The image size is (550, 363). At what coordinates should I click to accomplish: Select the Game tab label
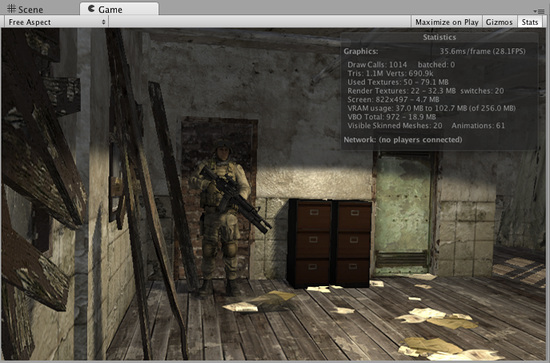tap(110, 9)
